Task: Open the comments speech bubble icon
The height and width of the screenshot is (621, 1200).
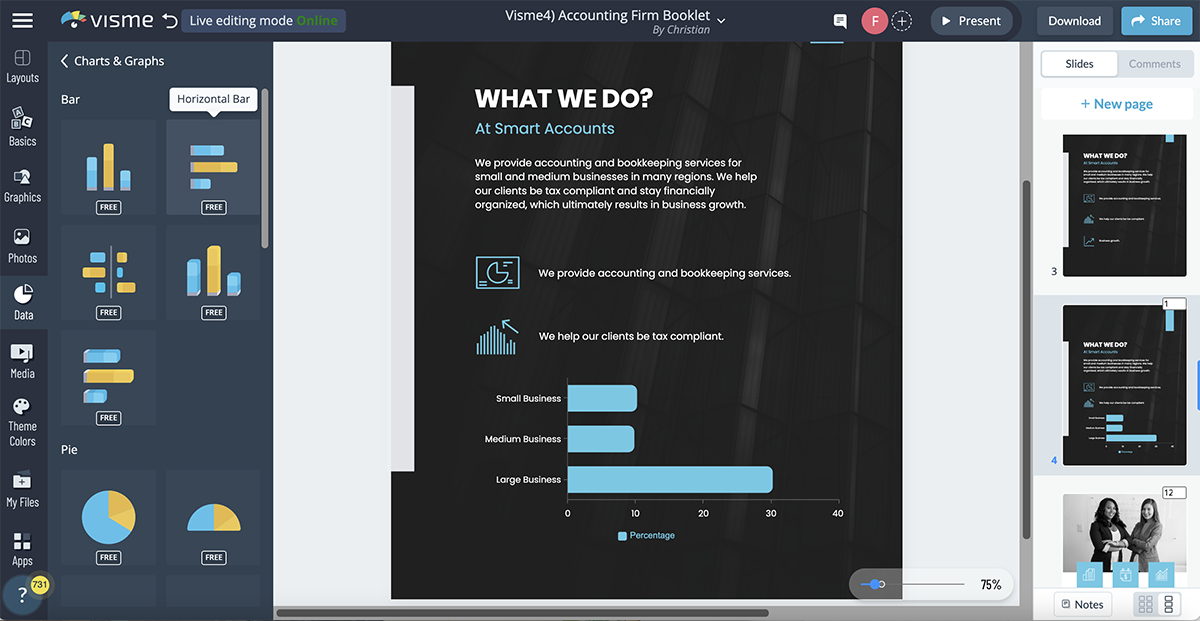Action: pyautogui.click(x=840, y=21)
